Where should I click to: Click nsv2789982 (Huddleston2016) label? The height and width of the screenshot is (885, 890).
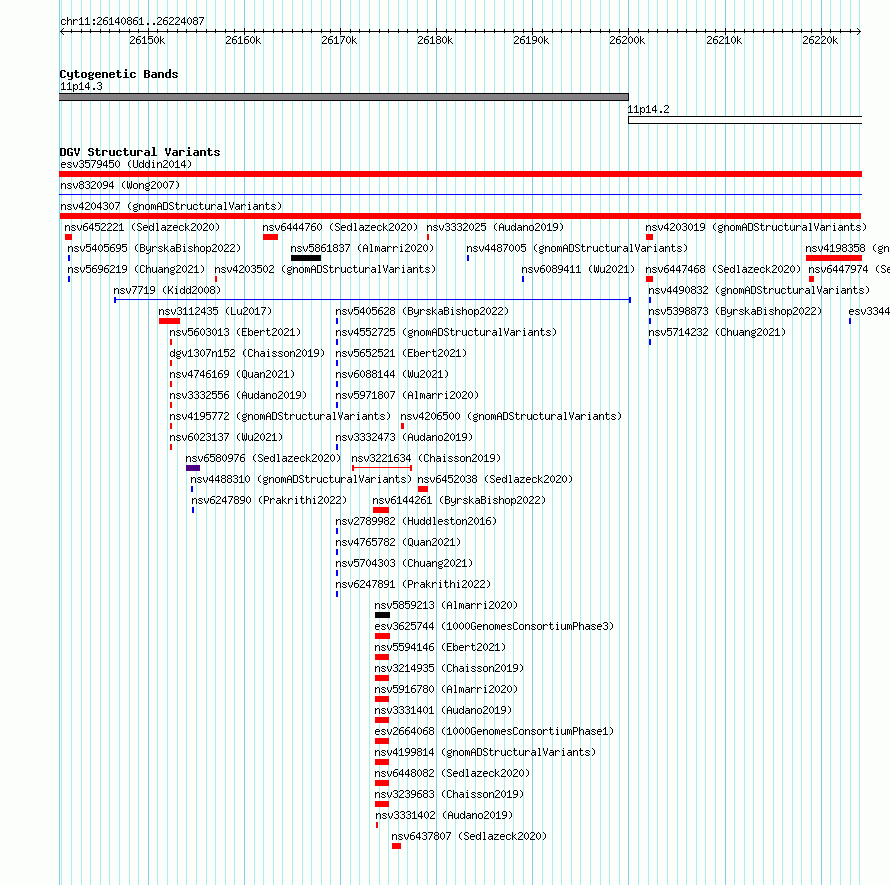tap(416, 521)
